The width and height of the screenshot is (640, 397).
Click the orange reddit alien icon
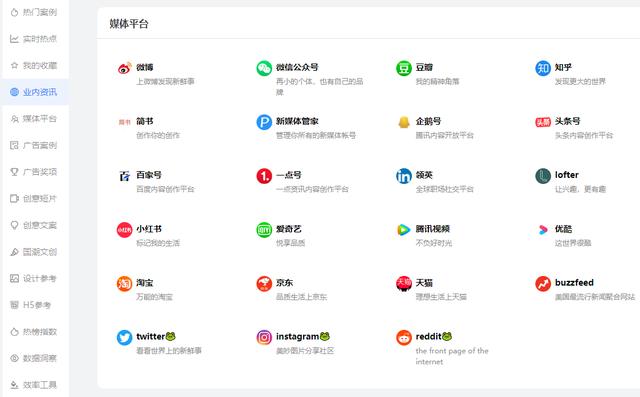click(404, 337)
